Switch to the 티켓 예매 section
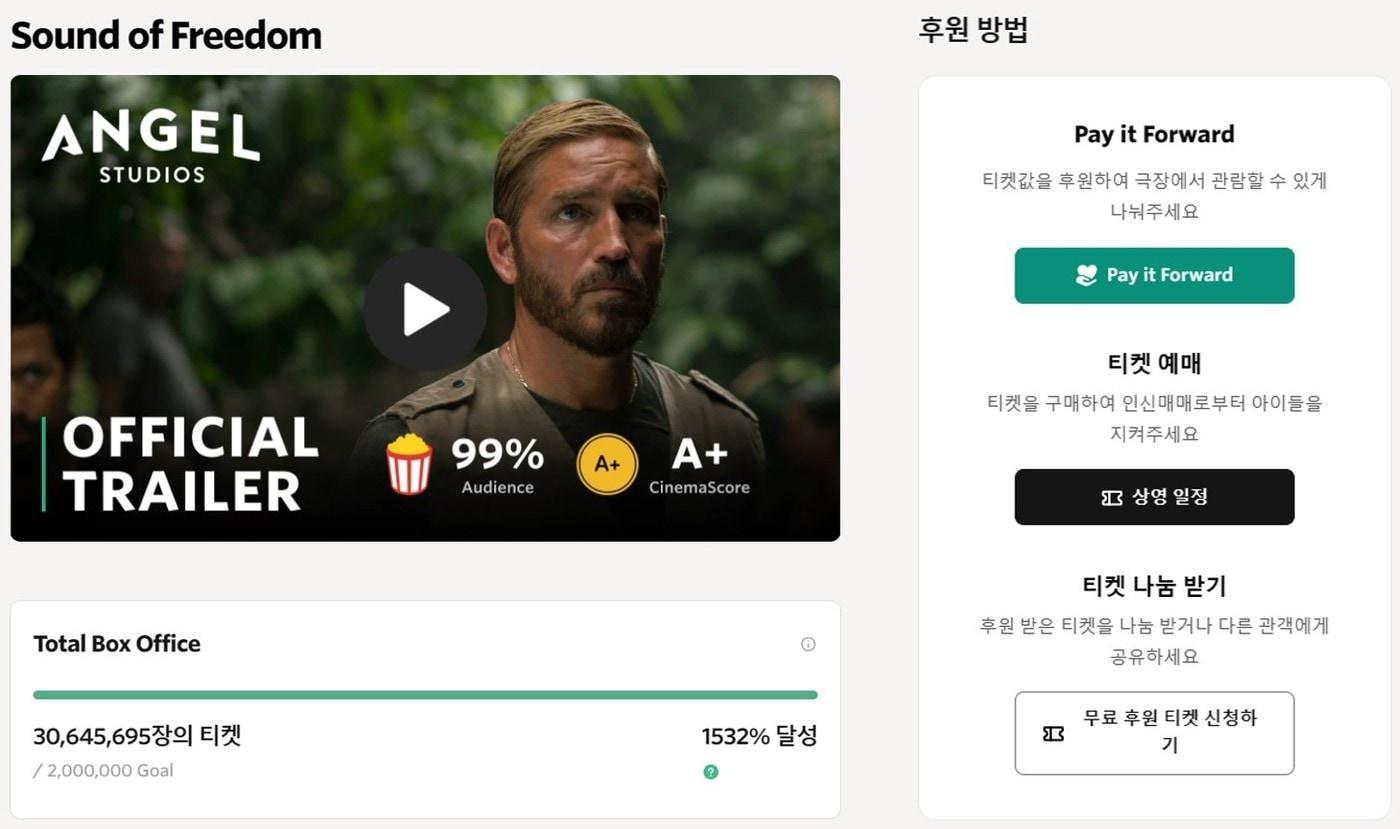The height and width of the screenshot is (829, 1400). pyautogui.click(x=1153, y=363)
